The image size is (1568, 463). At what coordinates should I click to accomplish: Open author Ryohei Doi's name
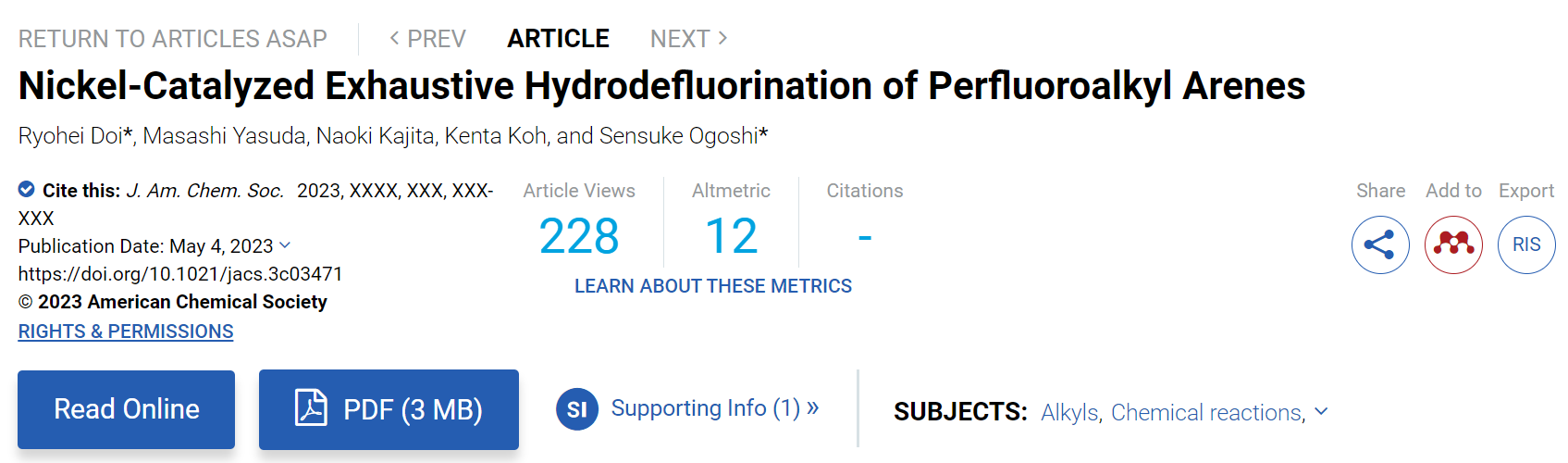point(70,136)
